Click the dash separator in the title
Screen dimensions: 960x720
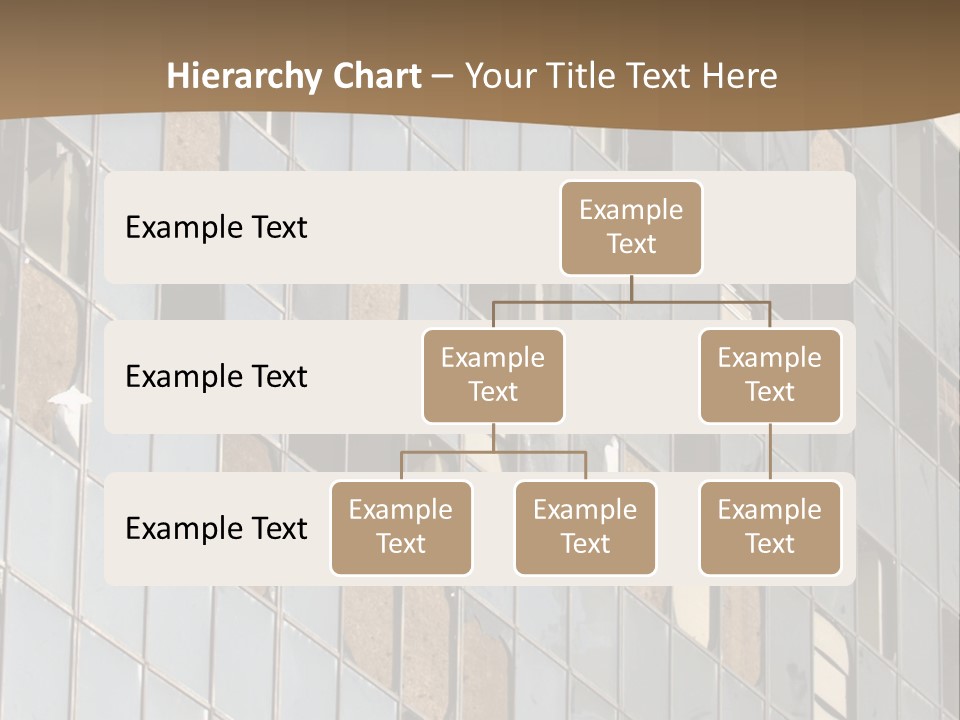click(442, 77)
